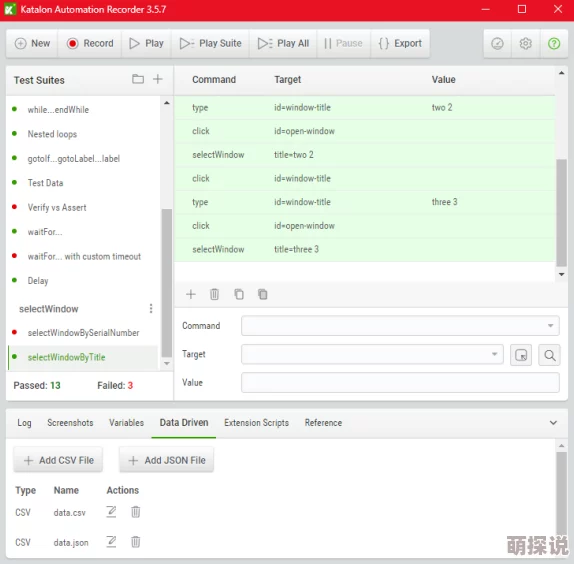Click the Add CSV File button
Screen dimensions: 574x564
(x=58, y=460)
